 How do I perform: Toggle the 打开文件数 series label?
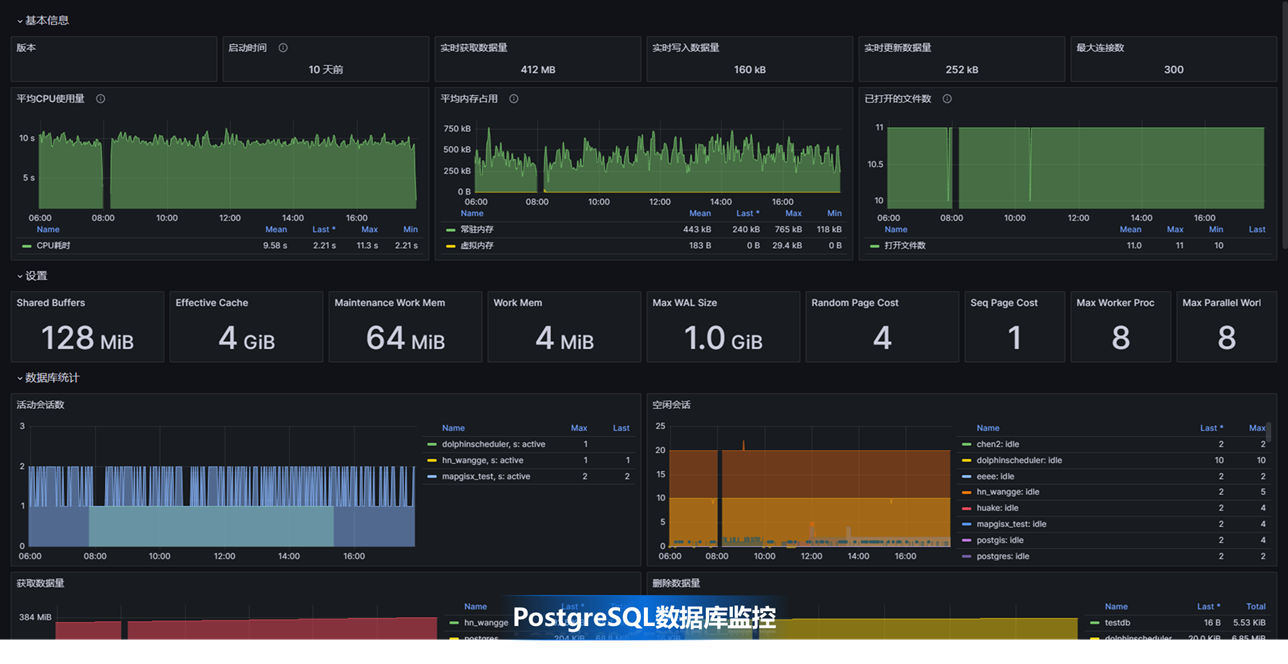[x=905, y=245]
